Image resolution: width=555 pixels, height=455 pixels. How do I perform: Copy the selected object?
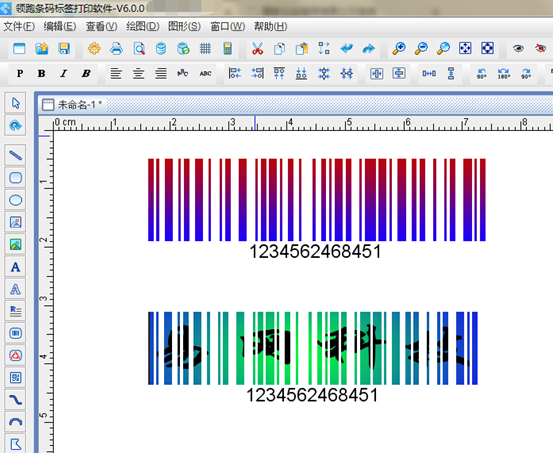279,48
